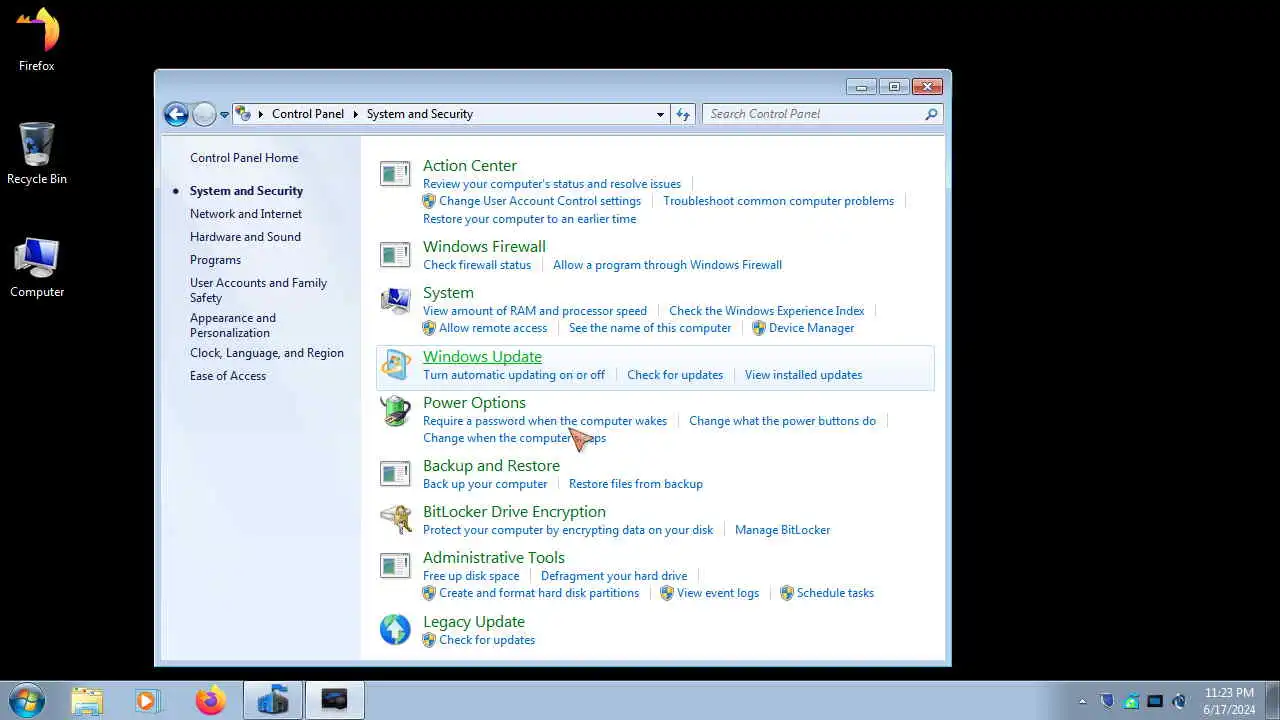
Task: Refresh the Control Panel address bar
Action: (683, 114)
